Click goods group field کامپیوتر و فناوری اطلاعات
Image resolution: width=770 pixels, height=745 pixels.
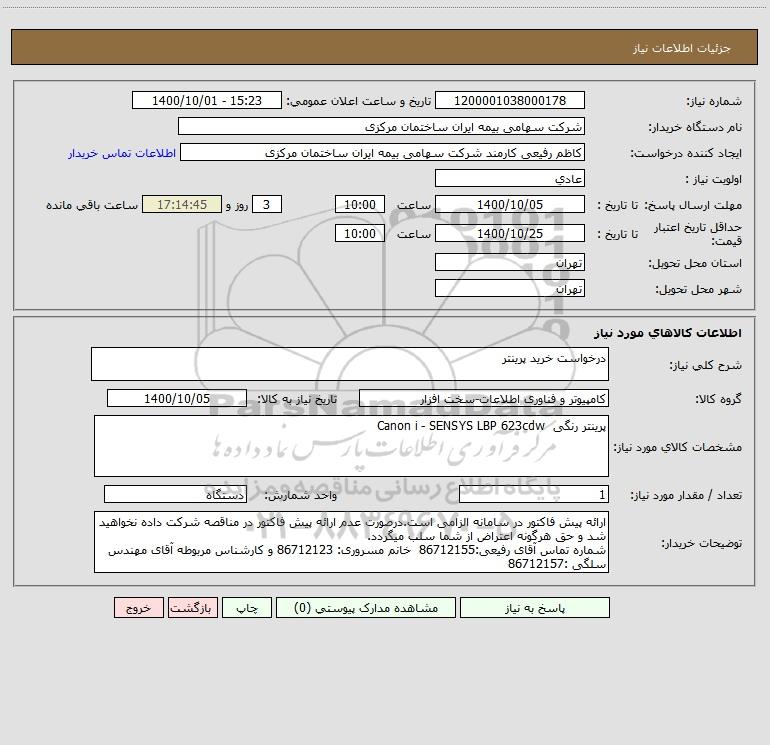pos(484,398)
